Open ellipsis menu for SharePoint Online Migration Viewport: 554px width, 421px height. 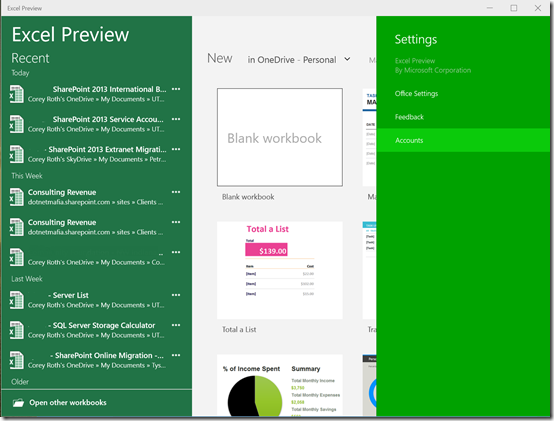point(176,355)
